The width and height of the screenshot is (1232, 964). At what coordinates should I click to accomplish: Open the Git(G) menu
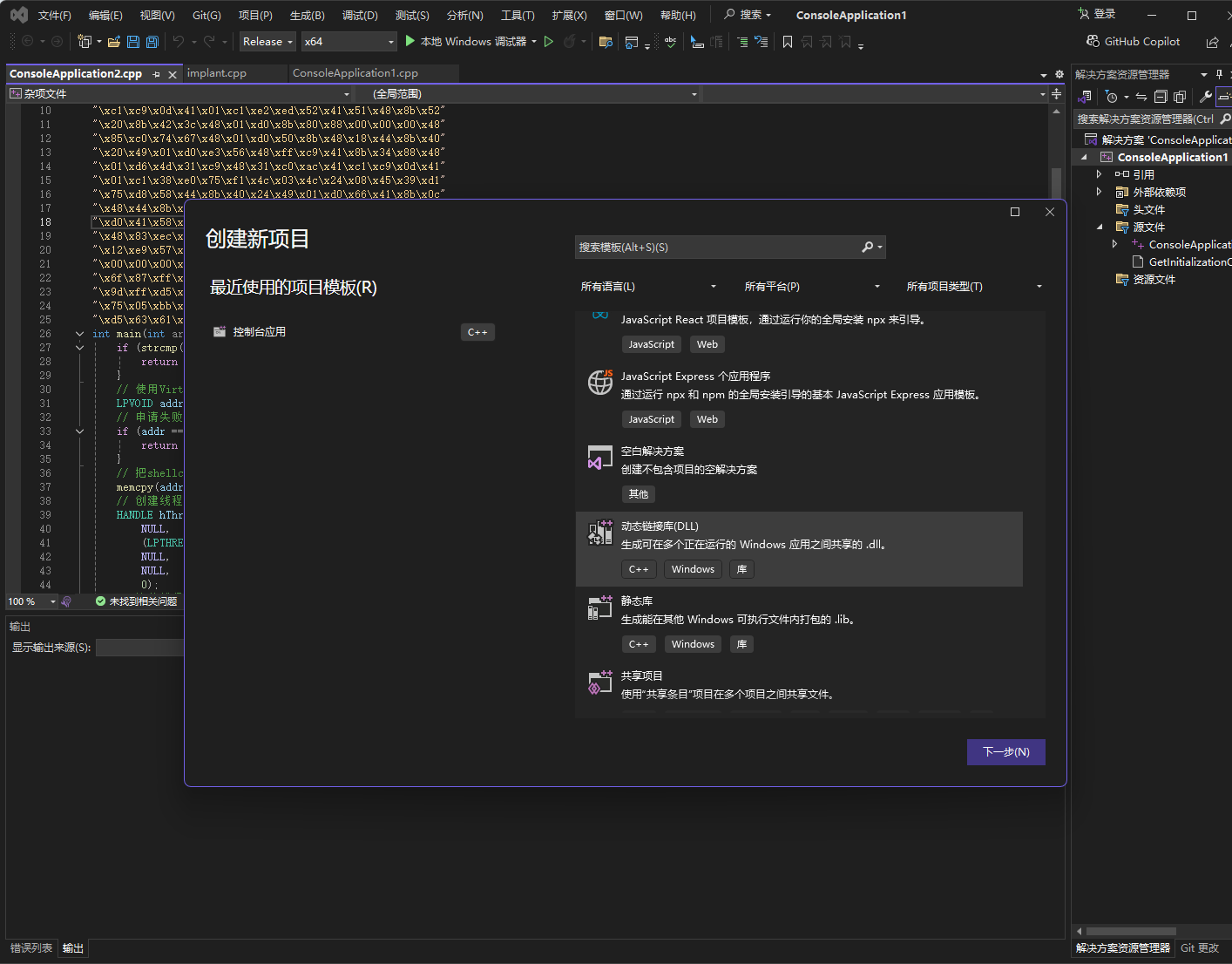(x=206, y=16)
